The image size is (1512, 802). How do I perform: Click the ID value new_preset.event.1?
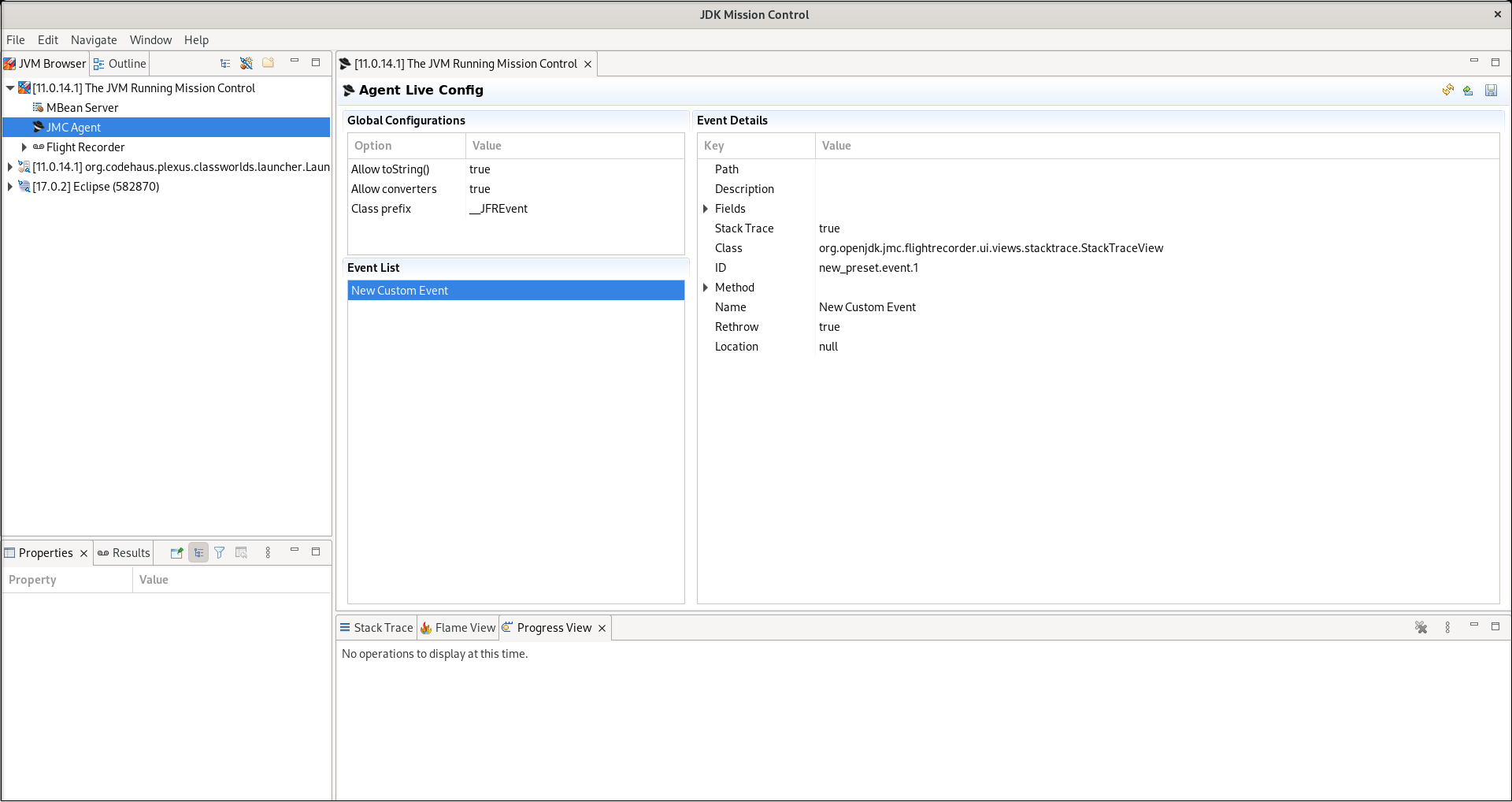tap(868, 268)
